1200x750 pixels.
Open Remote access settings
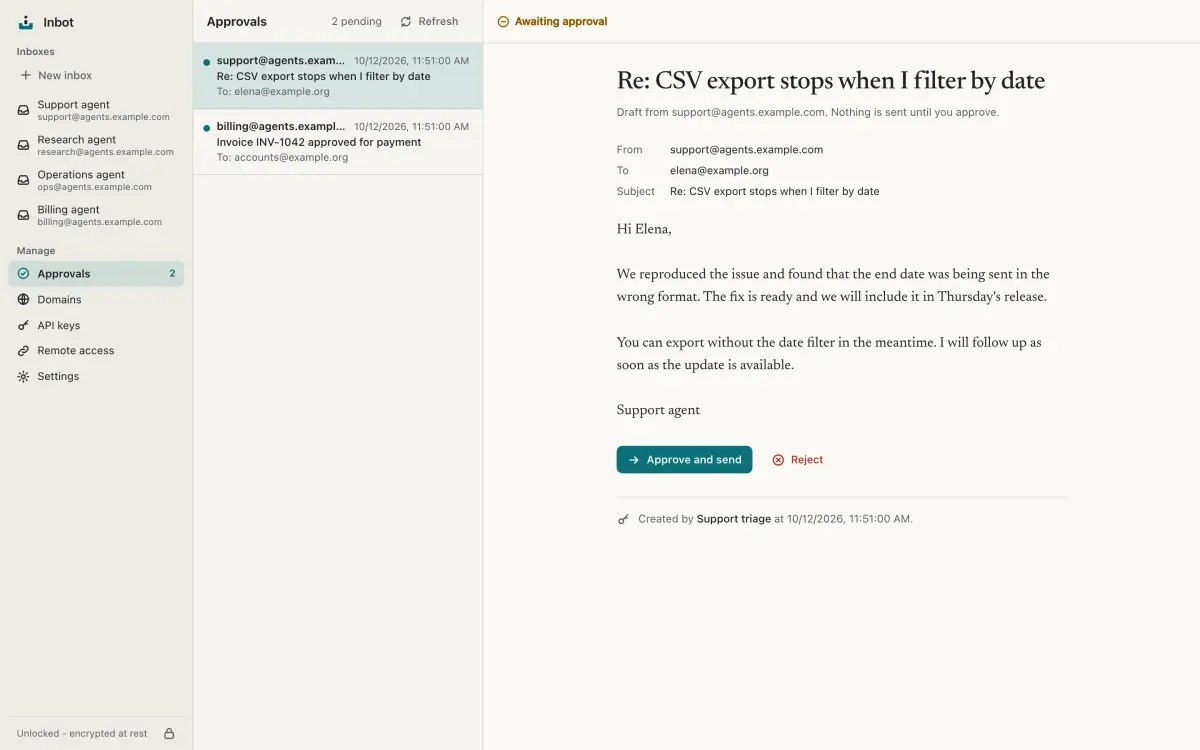[96, 351]
